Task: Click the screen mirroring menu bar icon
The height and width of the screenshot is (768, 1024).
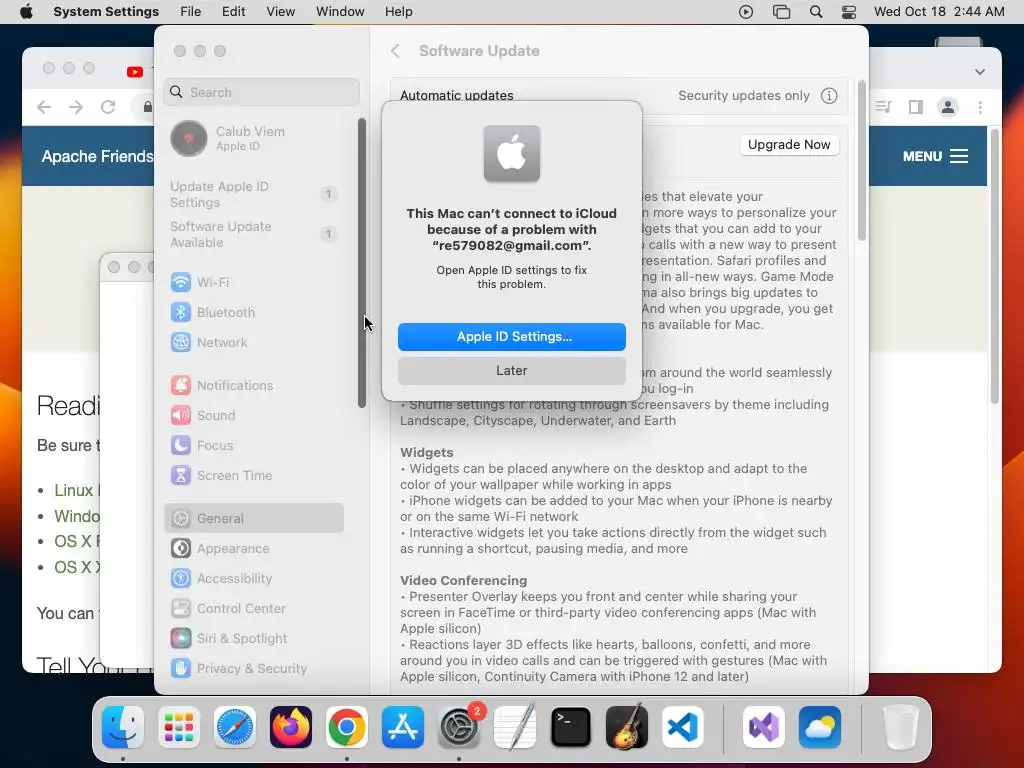Action: 781,12
